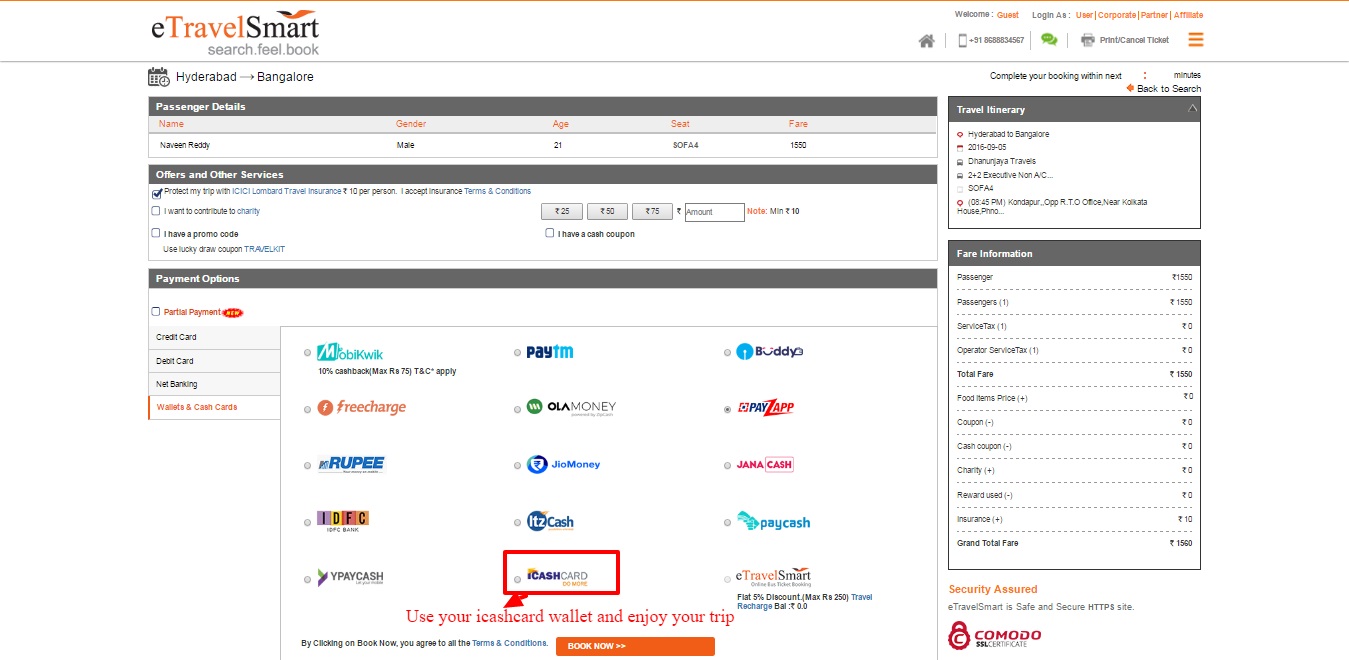Image resolution: width=1349 pixels, height=660 pixels.
Task: Click the printer icon for Print/Cancel Ticket
Action: 1088,40
